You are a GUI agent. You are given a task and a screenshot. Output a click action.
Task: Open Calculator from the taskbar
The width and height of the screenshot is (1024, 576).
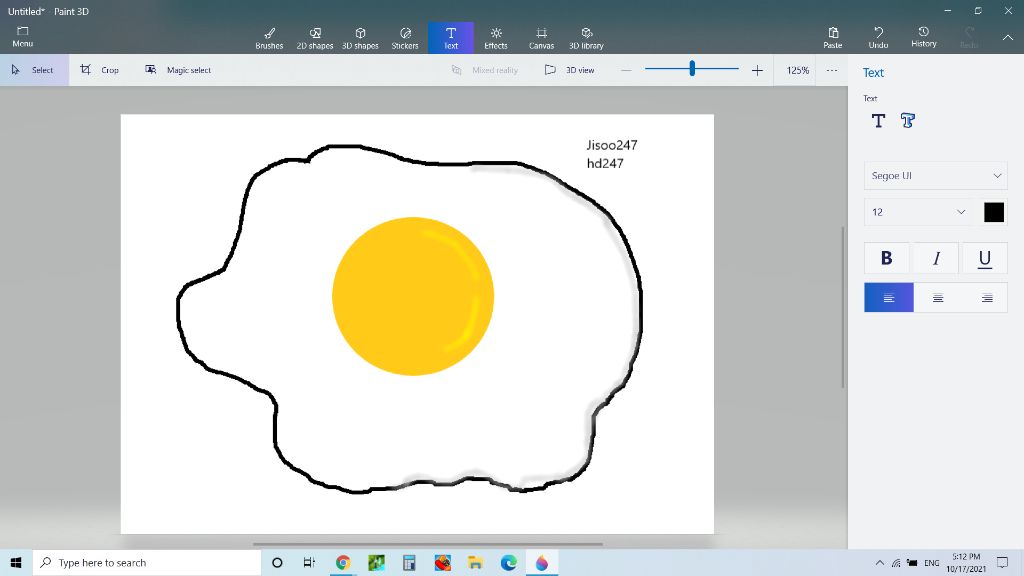(409, 562)
